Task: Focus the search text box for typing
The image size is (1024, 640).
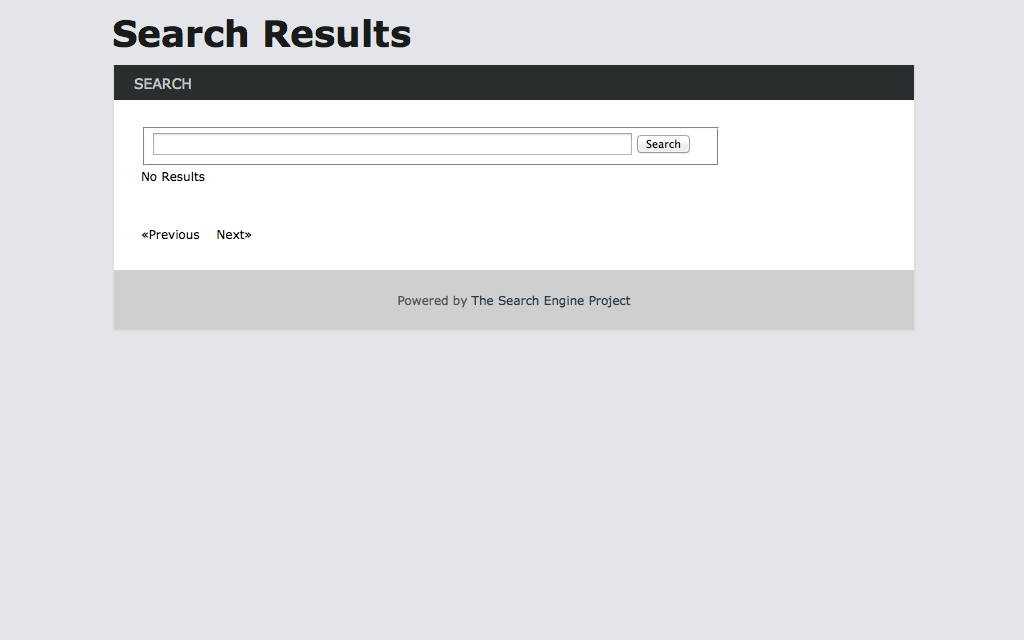Action: click(x=390, y=143)
